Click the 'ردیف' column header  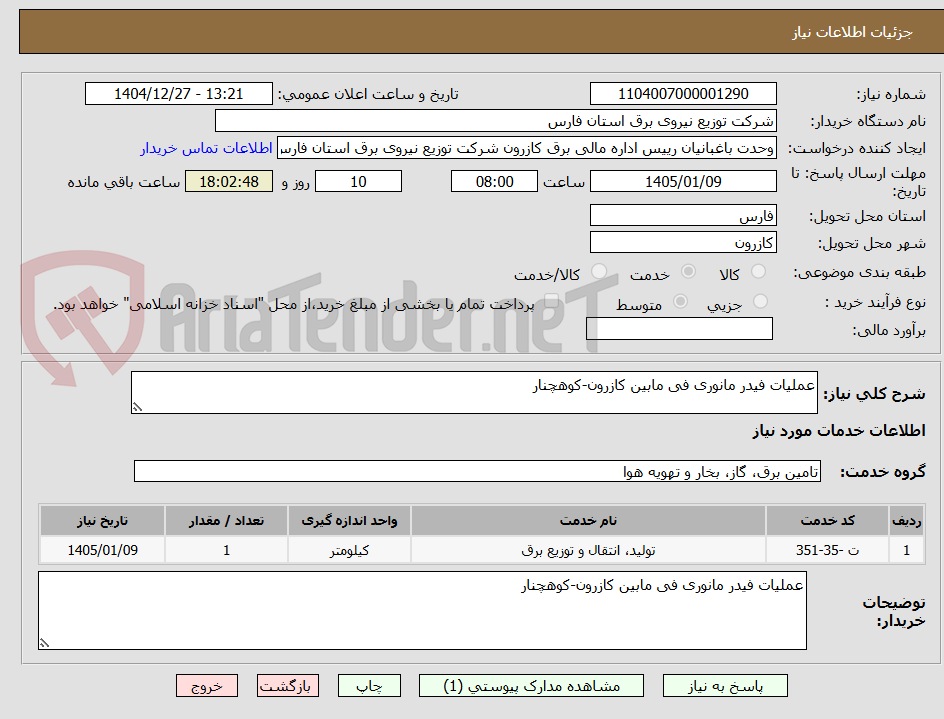[x=907, y=521]
